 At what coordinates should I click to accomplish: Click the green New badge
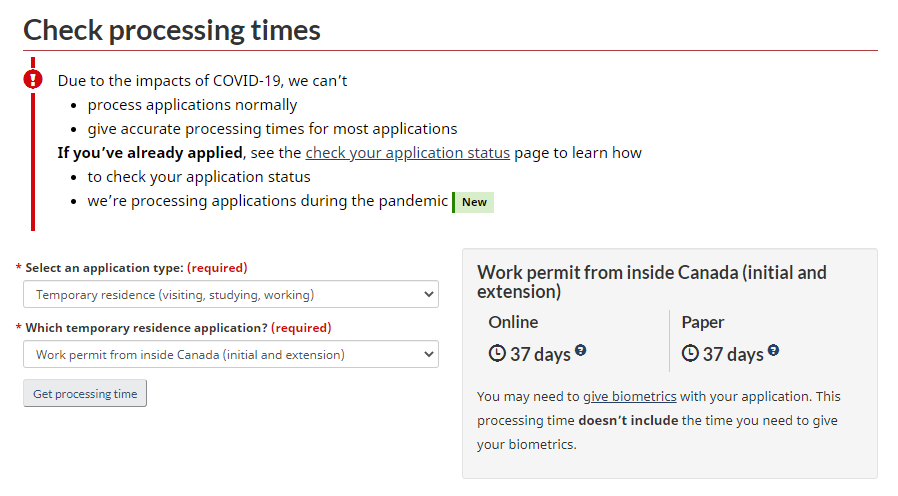tap(474, 202)
